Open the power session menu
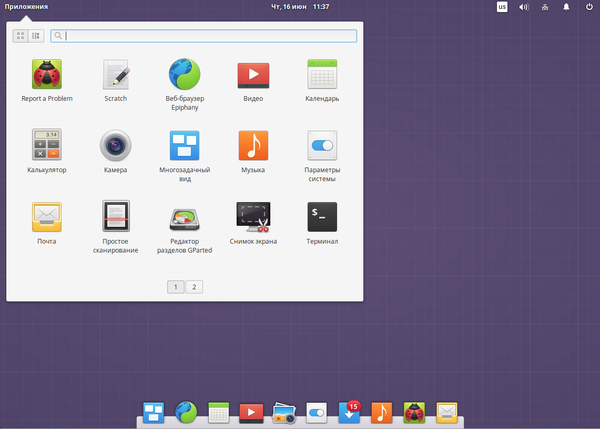 [588, 6]
